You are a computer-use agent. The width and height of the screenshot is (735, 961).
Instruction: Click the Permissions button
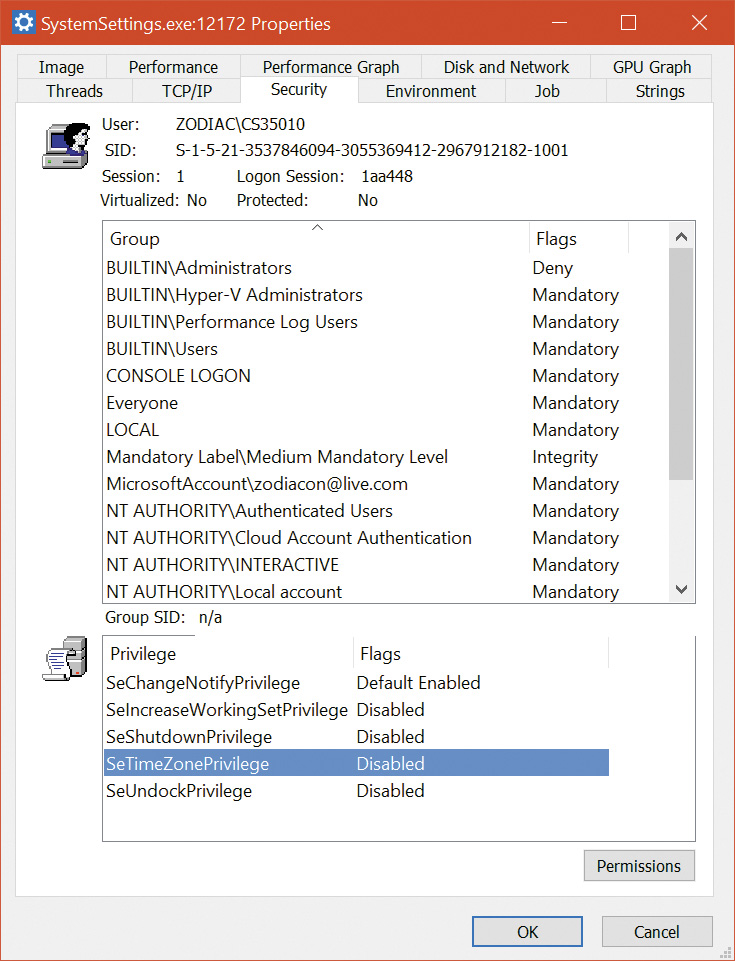pyautogui.click(x=639, y=866)
